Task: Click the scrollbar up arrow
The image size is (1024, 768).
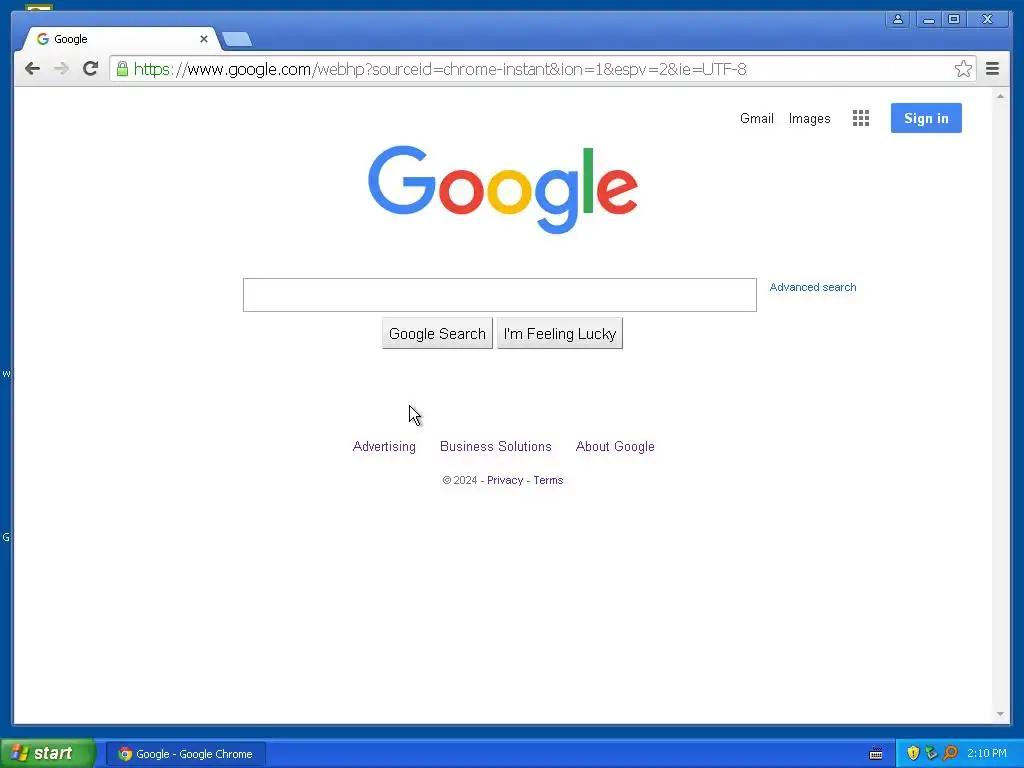Action: (1000, 96)
